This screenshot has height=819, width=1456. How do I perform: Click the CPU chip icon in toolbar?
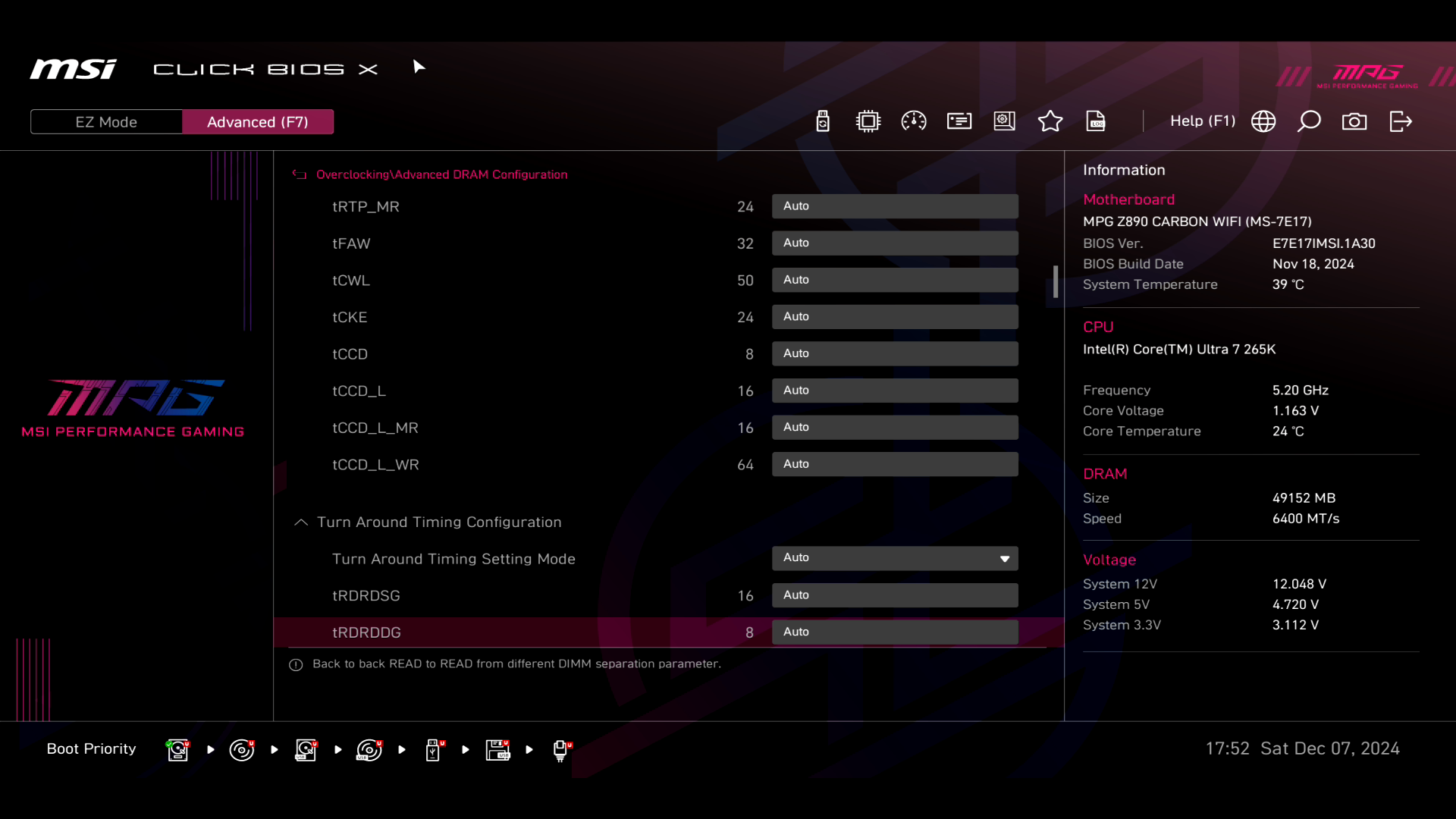868,121
